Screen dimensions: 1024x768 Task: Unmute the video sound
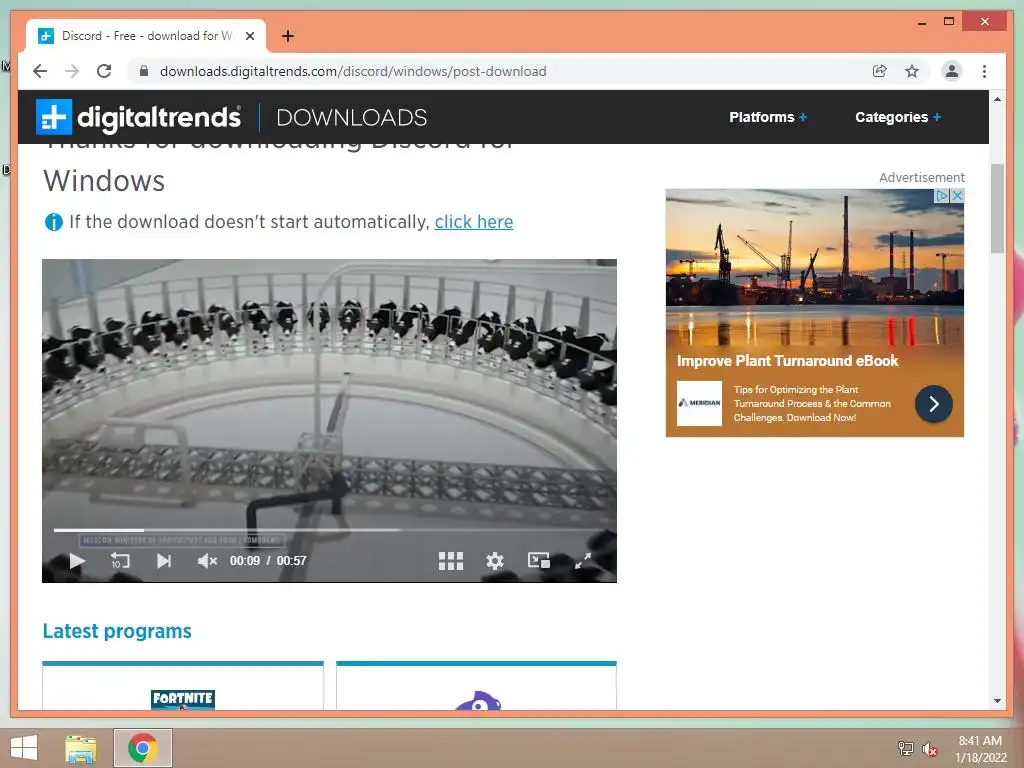[207, 560]
